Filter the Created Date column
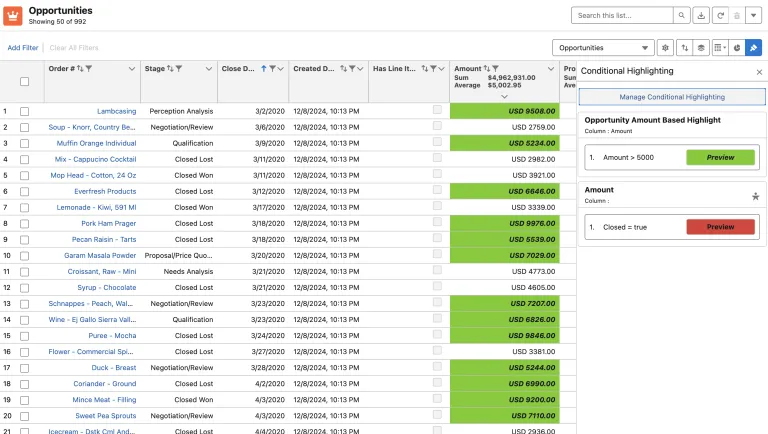 (x=352, y=69)
